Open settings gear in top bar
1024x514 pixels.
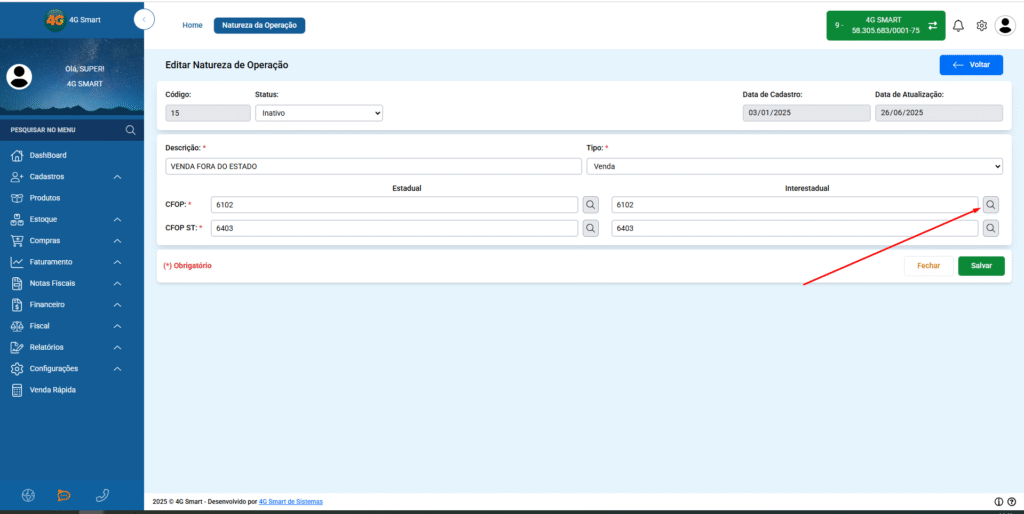click(x=981, y=25)
